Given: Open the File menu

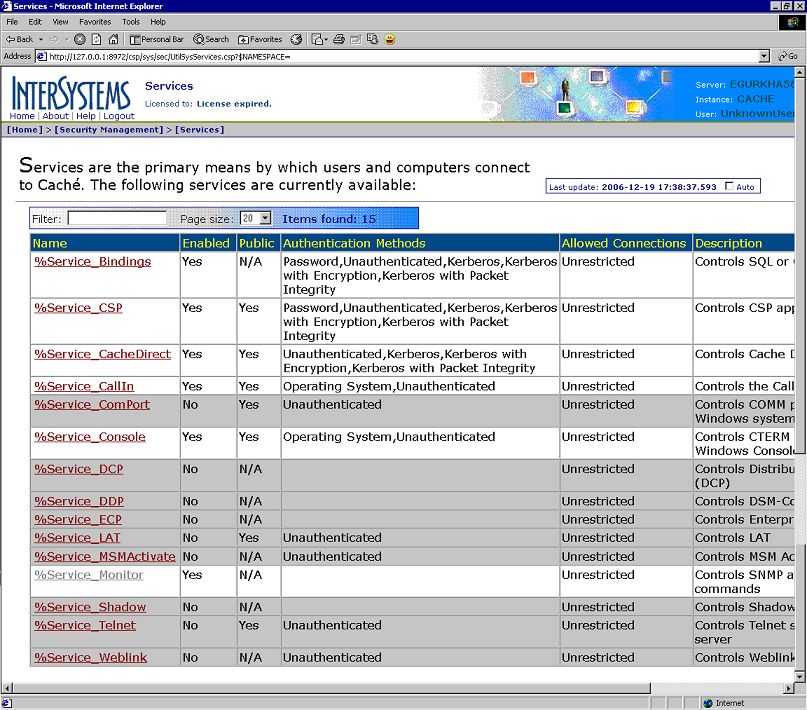Looking at the screenshot, I should (x=12, y=22).
